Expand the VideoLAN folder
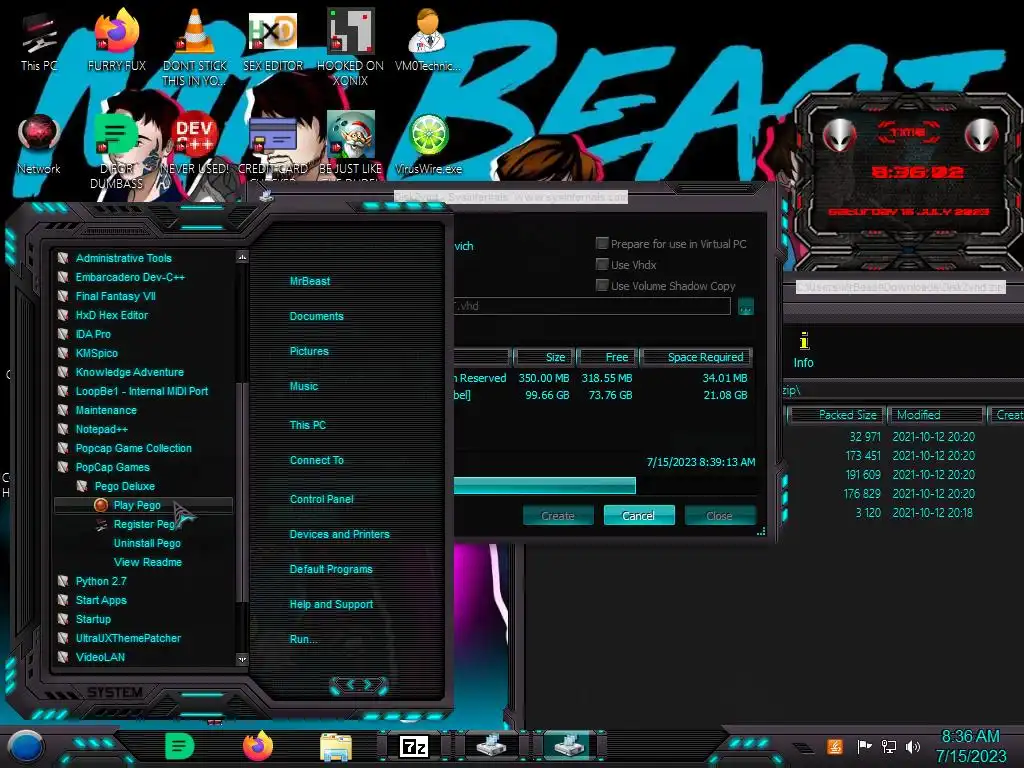 100,657
